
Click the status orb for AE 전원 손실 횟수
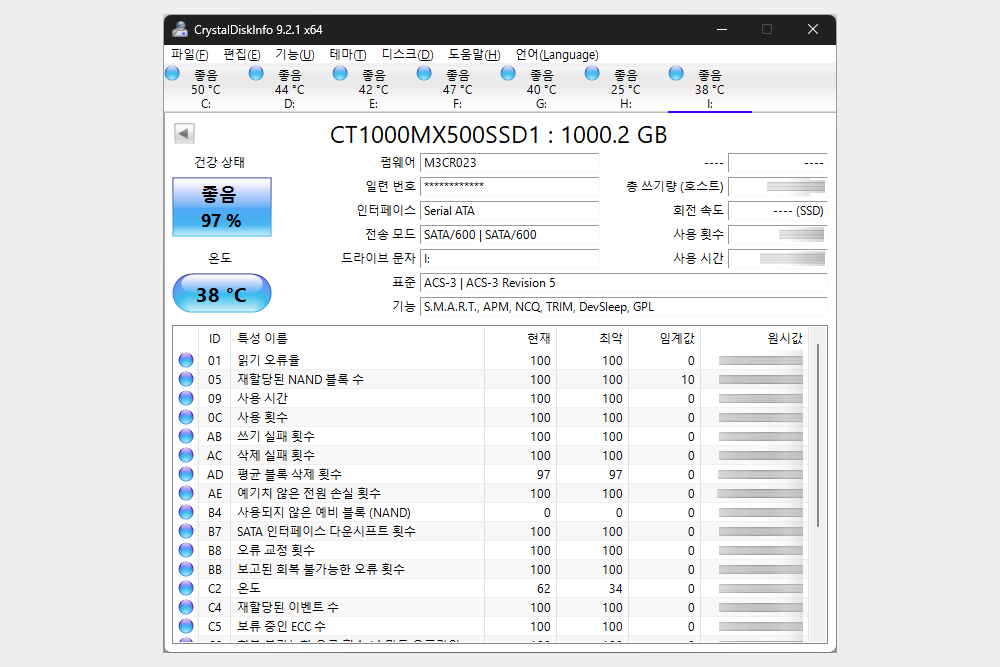coord(186,494)
